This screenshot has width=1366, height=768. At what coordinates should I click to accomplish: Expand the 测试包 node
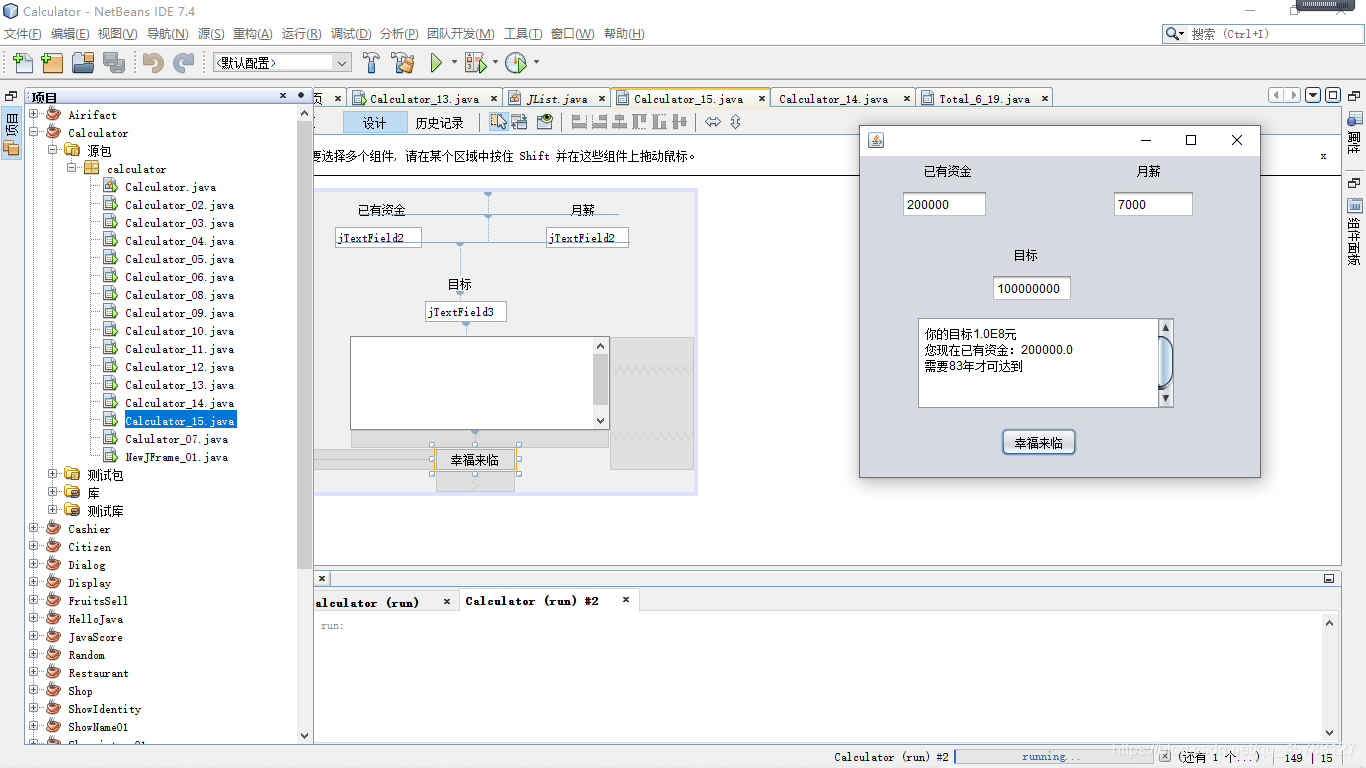53,474
